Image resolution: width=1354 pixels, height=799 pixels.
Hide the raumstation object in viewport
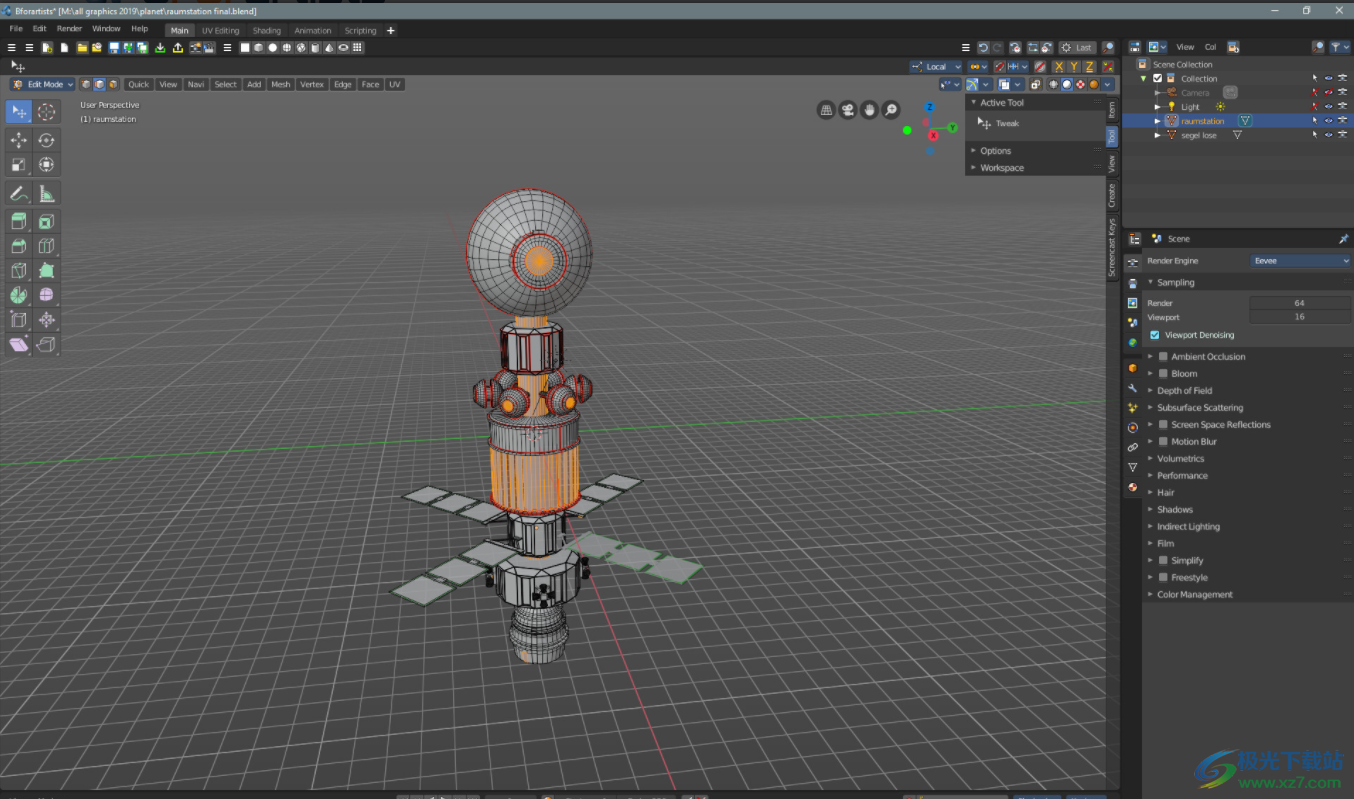(x=1328, y=121)
